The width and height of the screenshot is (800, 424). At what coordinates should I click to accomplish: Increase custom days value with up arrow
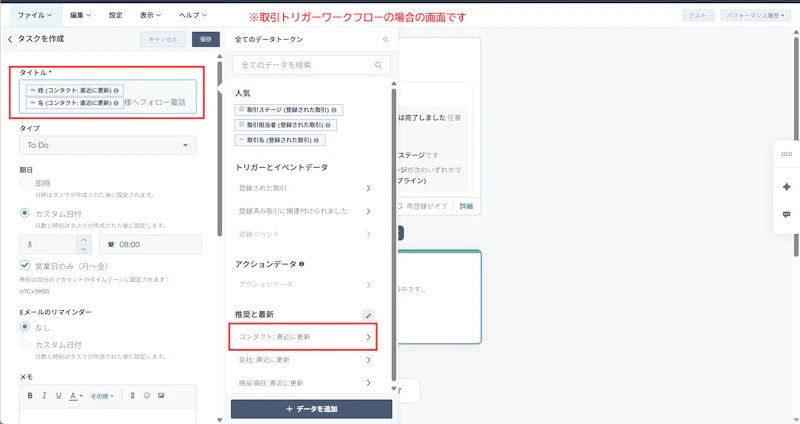coord(84,239)
